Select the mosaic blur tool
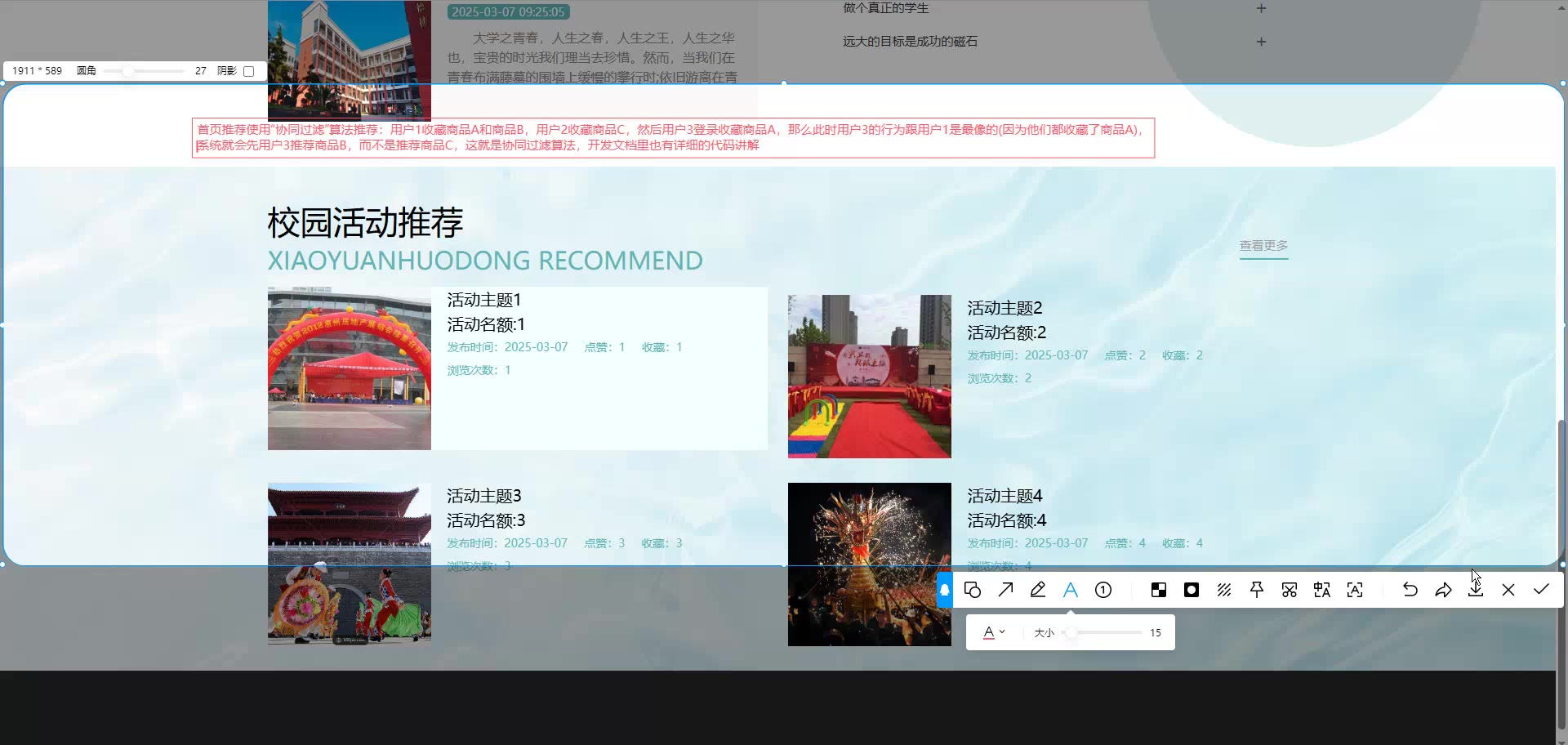This screenshot has height=745, width=1568. (x=1159, y=590)
